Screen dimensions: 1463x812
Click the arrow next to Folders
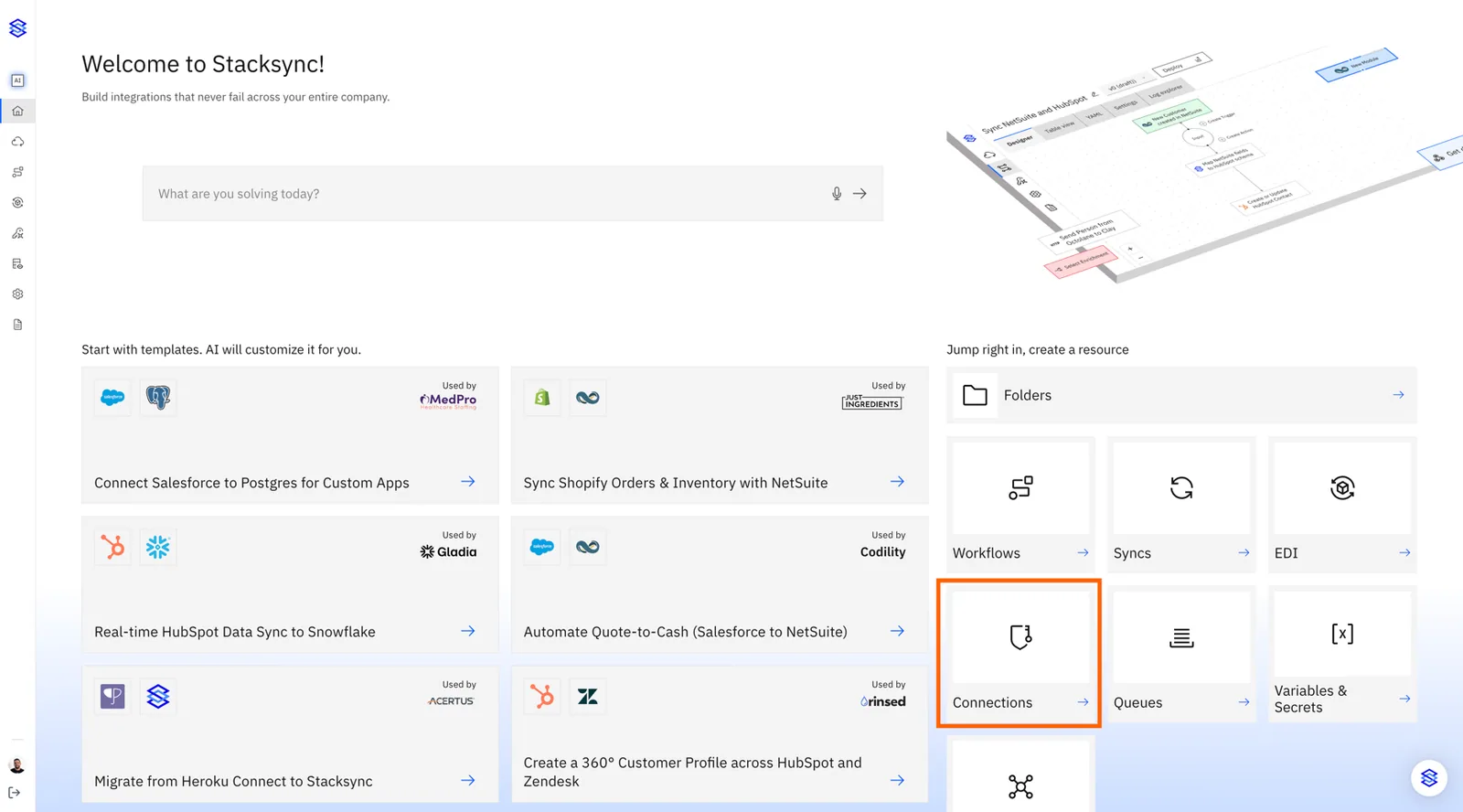pos(1398,395)
